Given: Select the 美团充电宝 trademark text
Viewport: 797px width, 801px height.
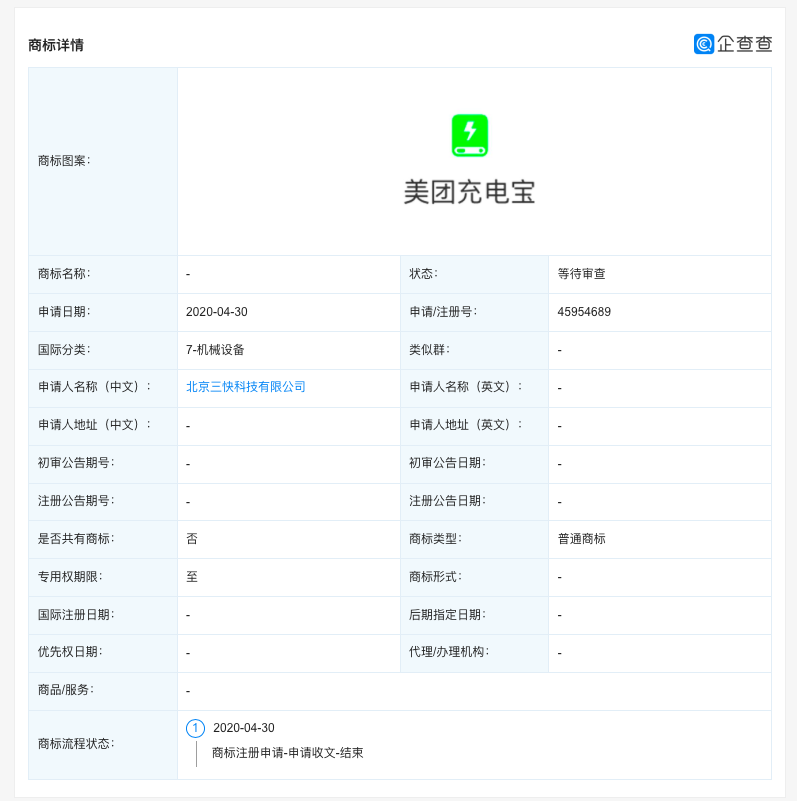Looking at the screenshot, I should 470,192.
